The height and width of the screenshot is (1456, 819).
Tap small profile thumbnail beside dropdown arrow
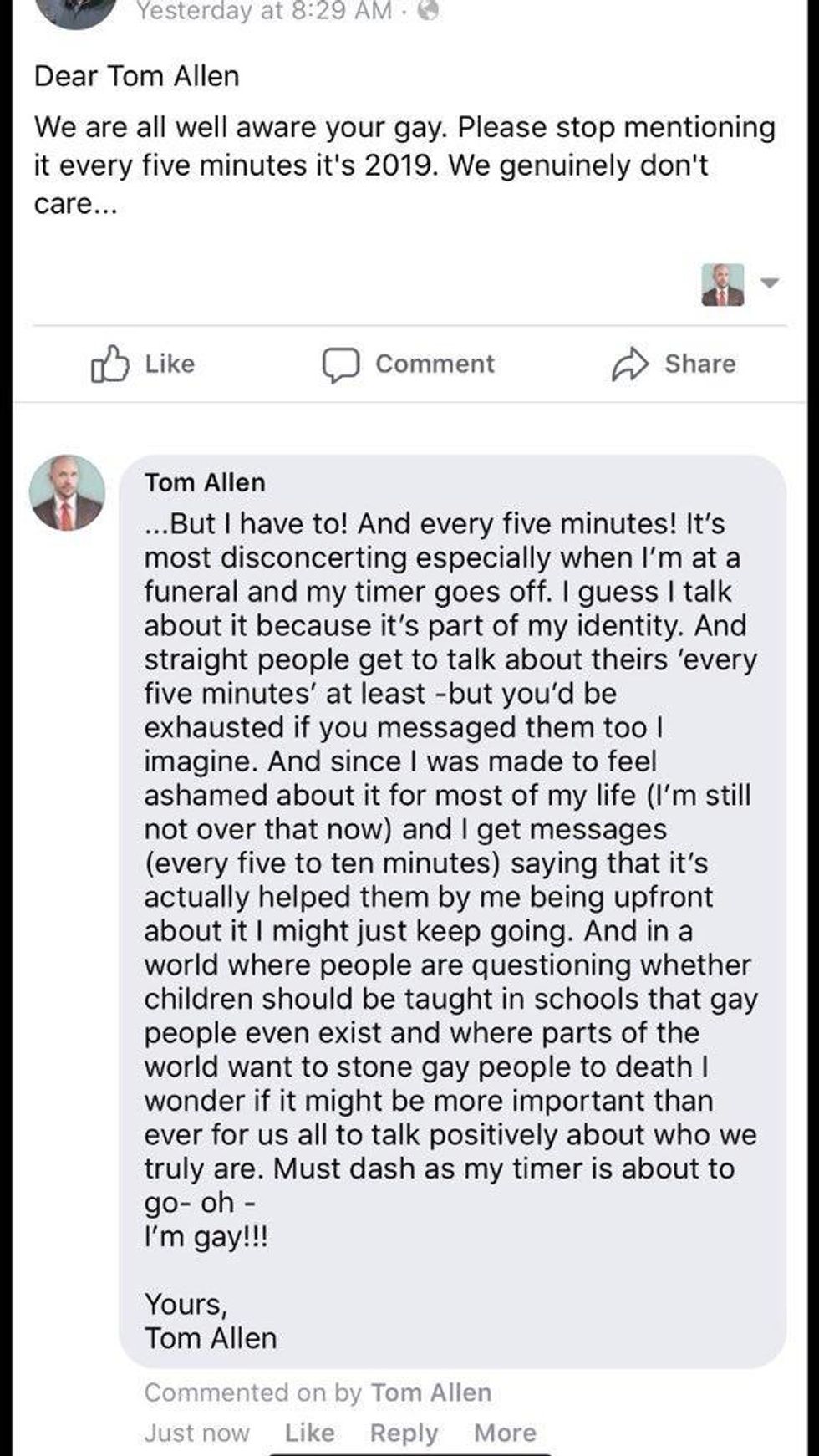point(723,284)
